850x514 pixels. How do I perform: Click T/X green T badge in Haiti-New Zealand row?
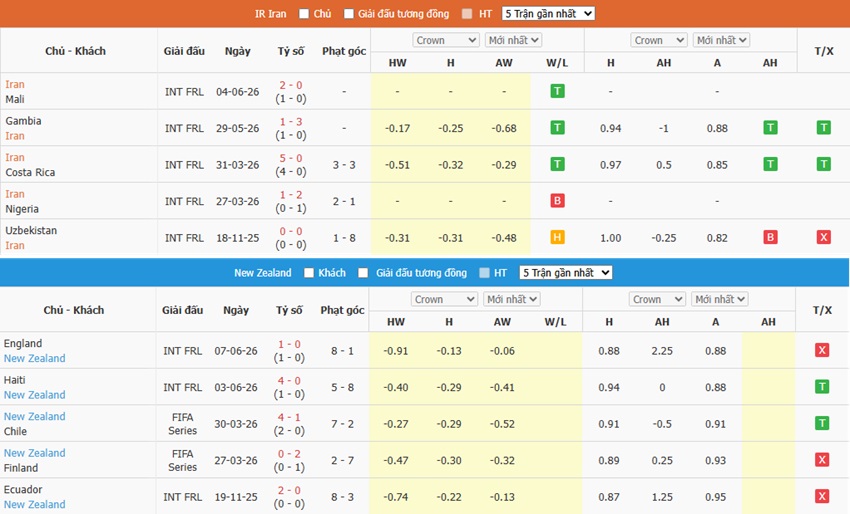pyautogui.click(x=822, y=387)
